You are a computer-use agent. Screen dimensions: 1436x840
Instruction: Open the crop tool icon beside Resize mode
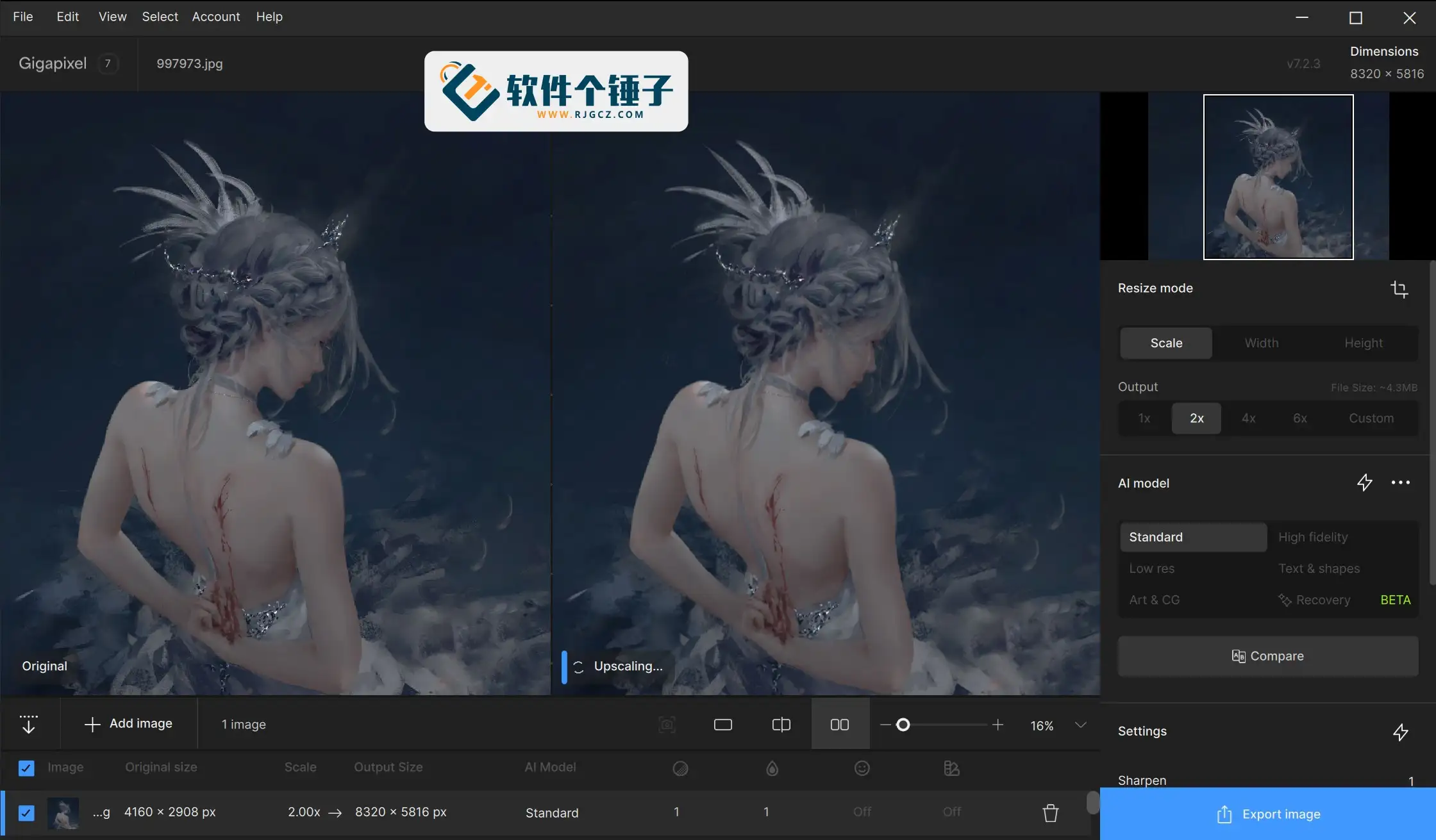[1399, 289]
